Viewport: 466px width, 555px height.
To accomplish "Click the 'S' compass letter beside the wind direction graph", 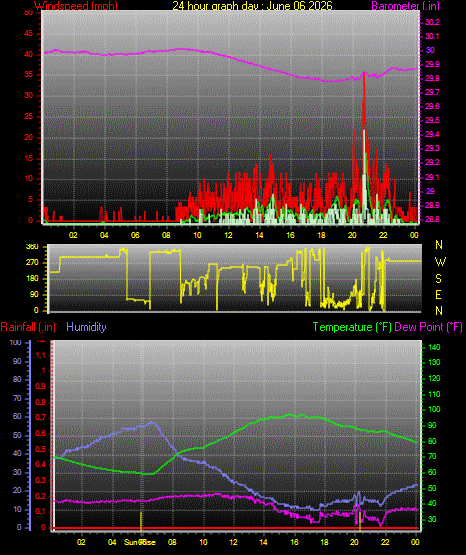I will coord(438,279).
